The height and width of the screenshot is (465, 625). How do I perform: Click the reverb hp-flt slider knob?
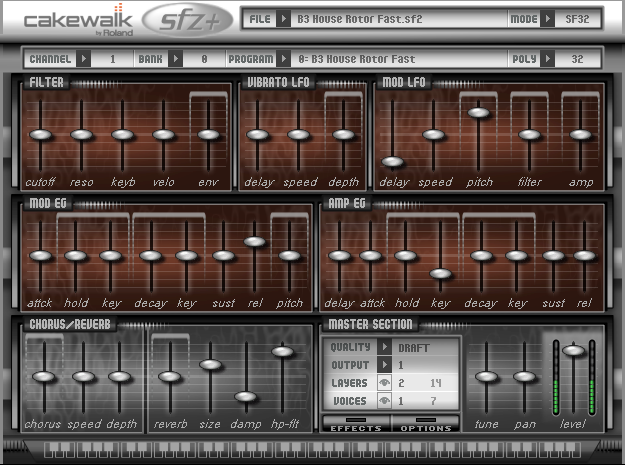click(283, 351)
